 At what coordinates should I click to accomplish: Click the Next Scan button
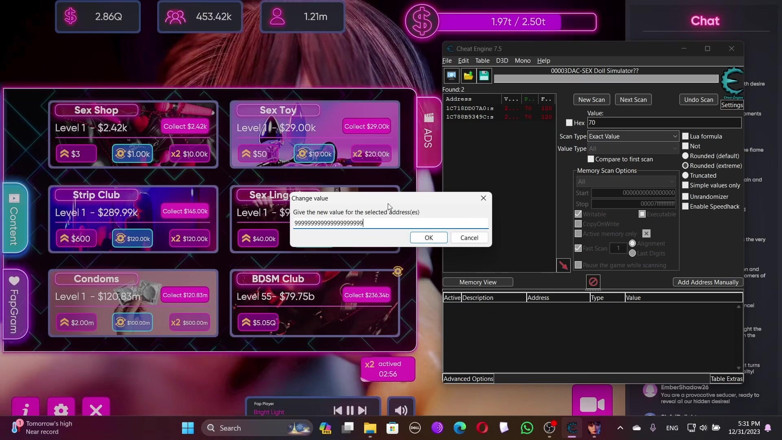tap(633, 99)
